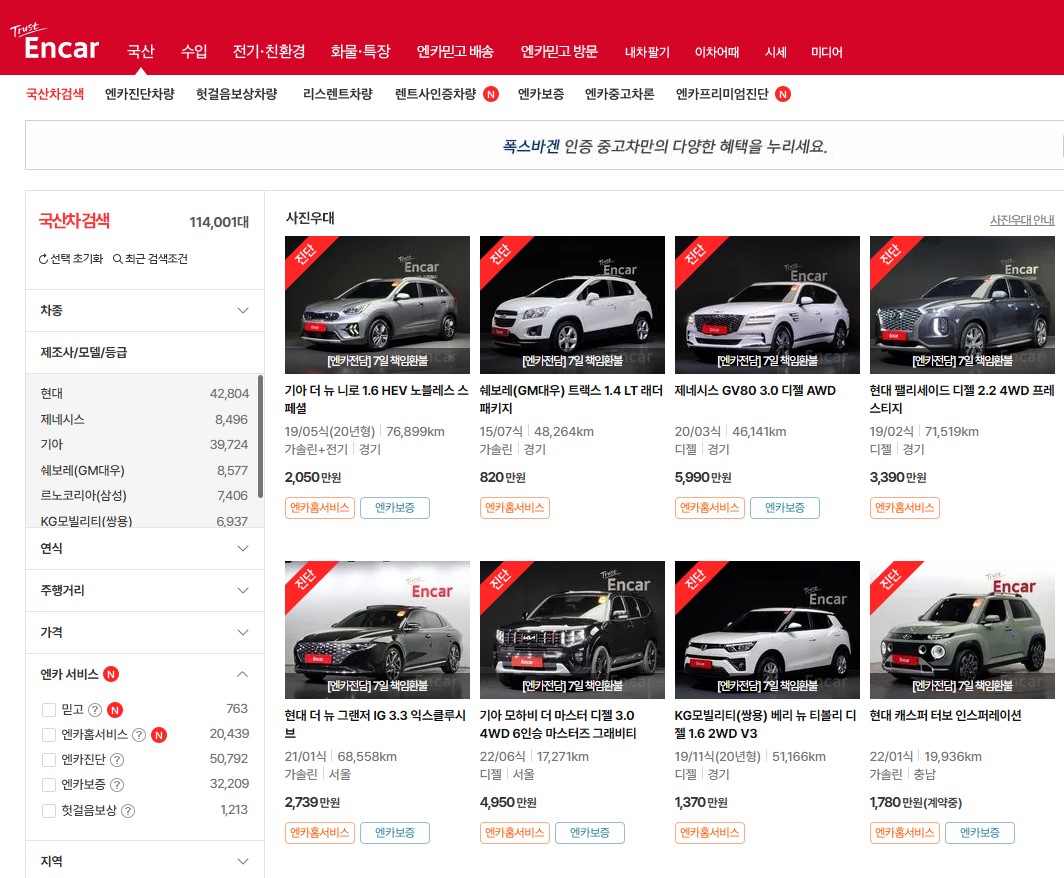Click the 폭스바겐 인증 중고차 banner
The width and height of the screenshot is (1064, 878).
544,145
